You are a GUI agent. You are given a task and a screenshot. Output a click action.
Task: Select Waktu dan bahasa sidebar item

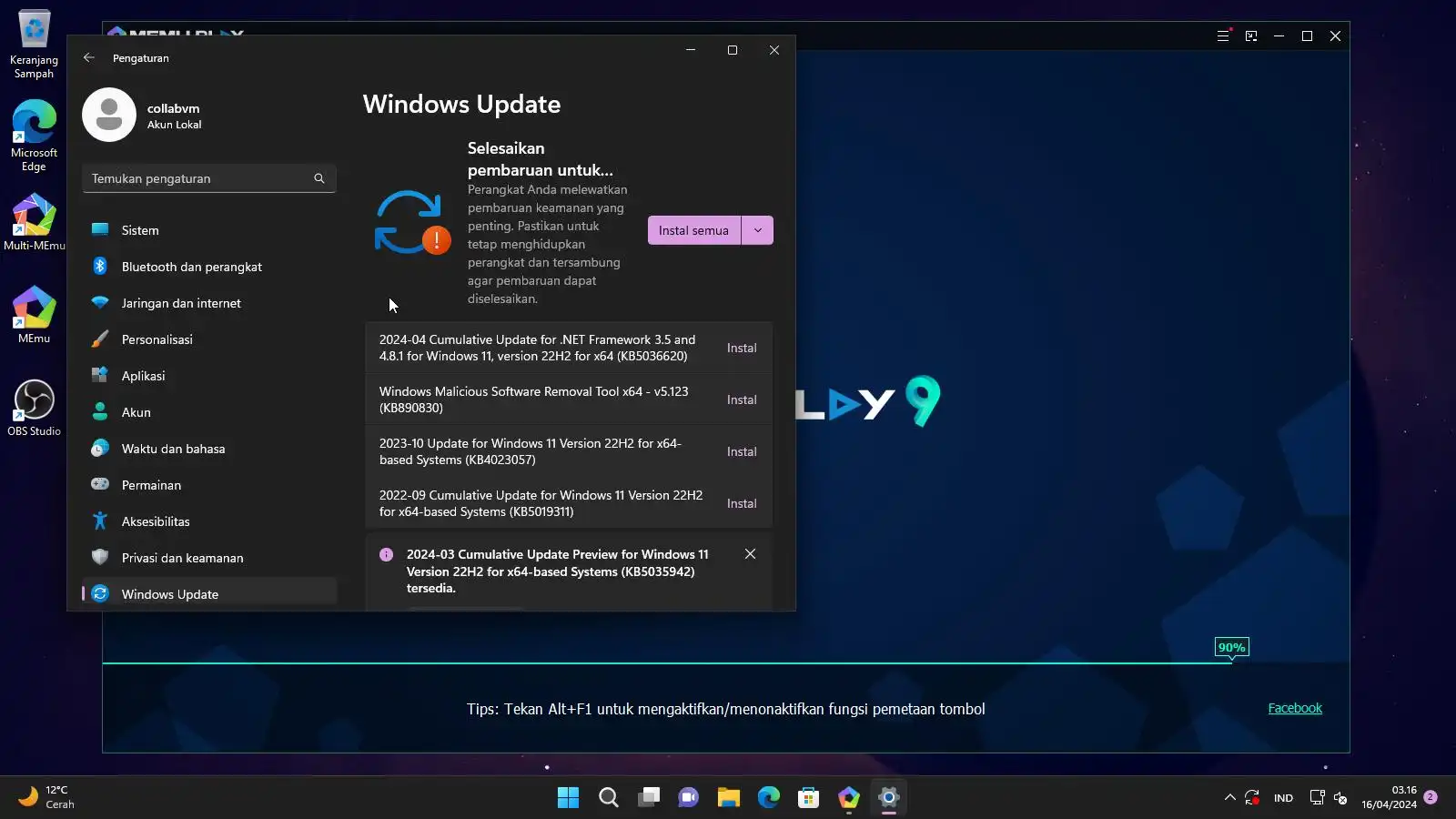[x=209, y=449]
